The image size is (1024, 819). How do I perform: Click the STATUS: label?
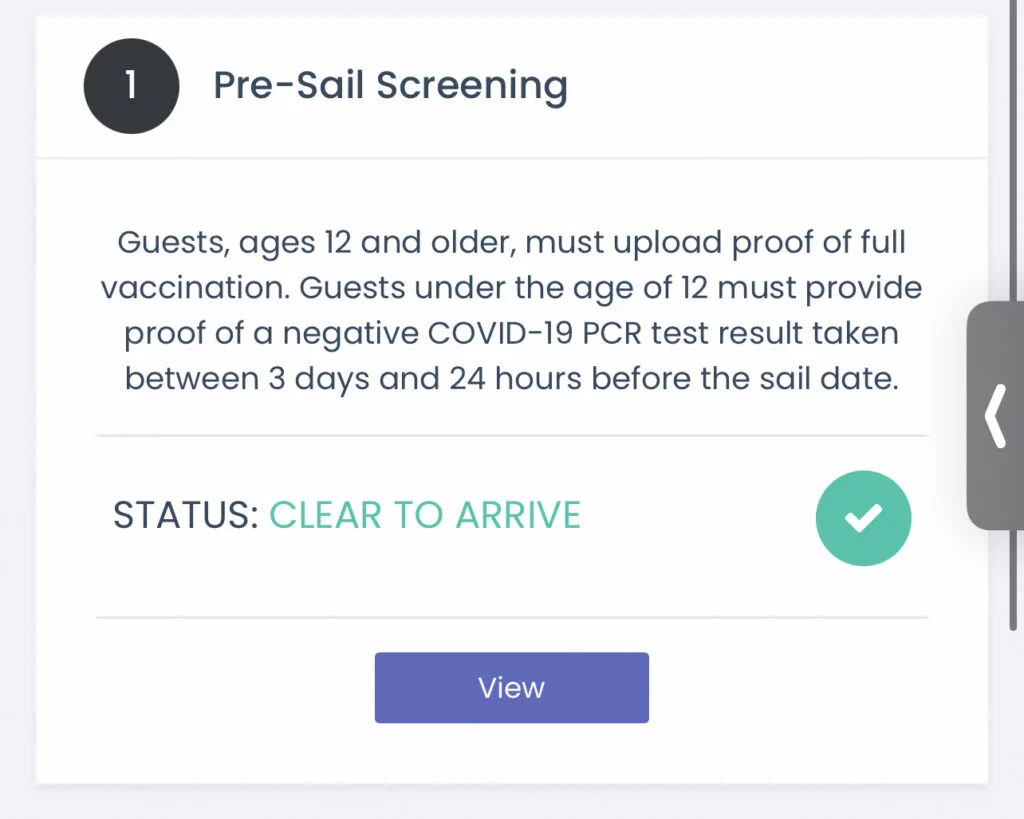coord(186,515)
